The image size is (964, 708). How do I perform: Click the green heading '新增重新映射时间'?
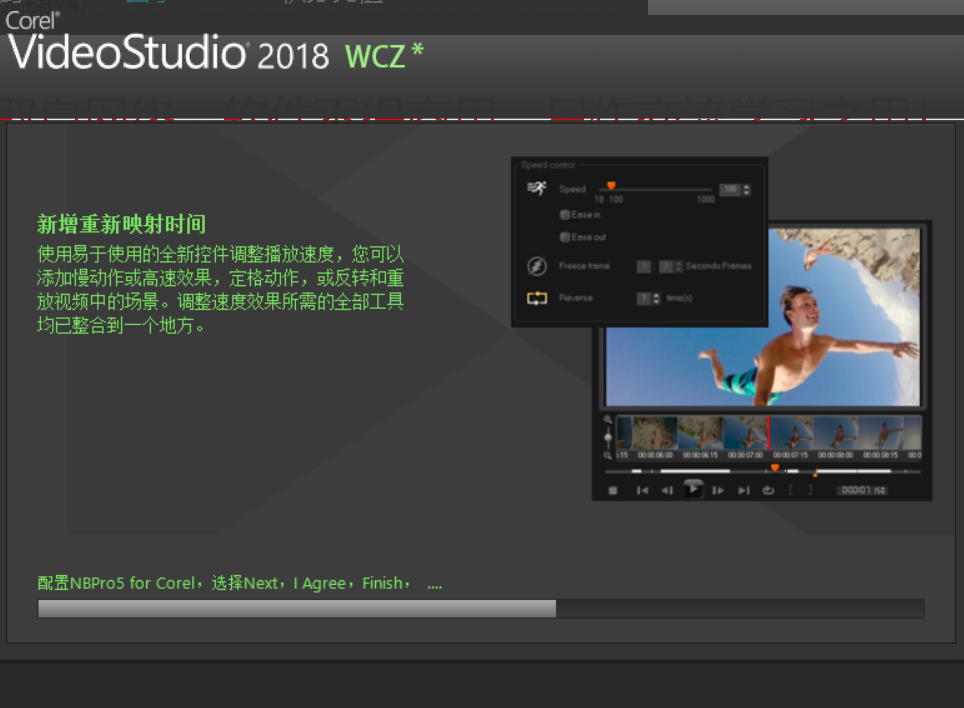121,224
